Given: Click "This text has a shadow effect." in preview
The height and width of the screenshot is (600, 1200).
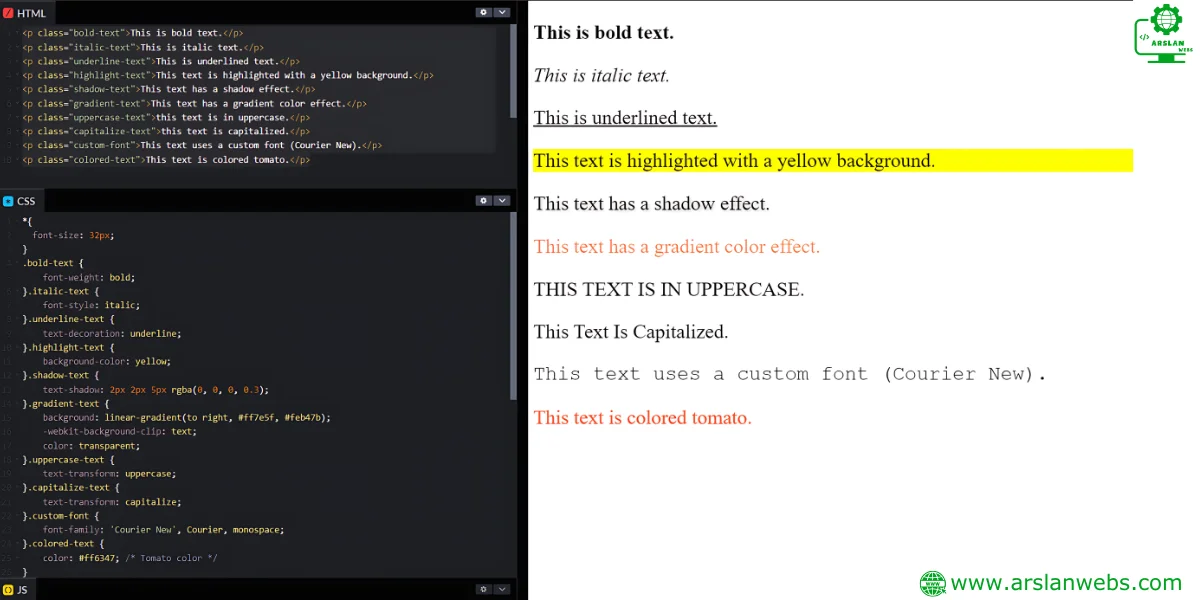Looking at the screenshot, I should [x=652, y=204].
